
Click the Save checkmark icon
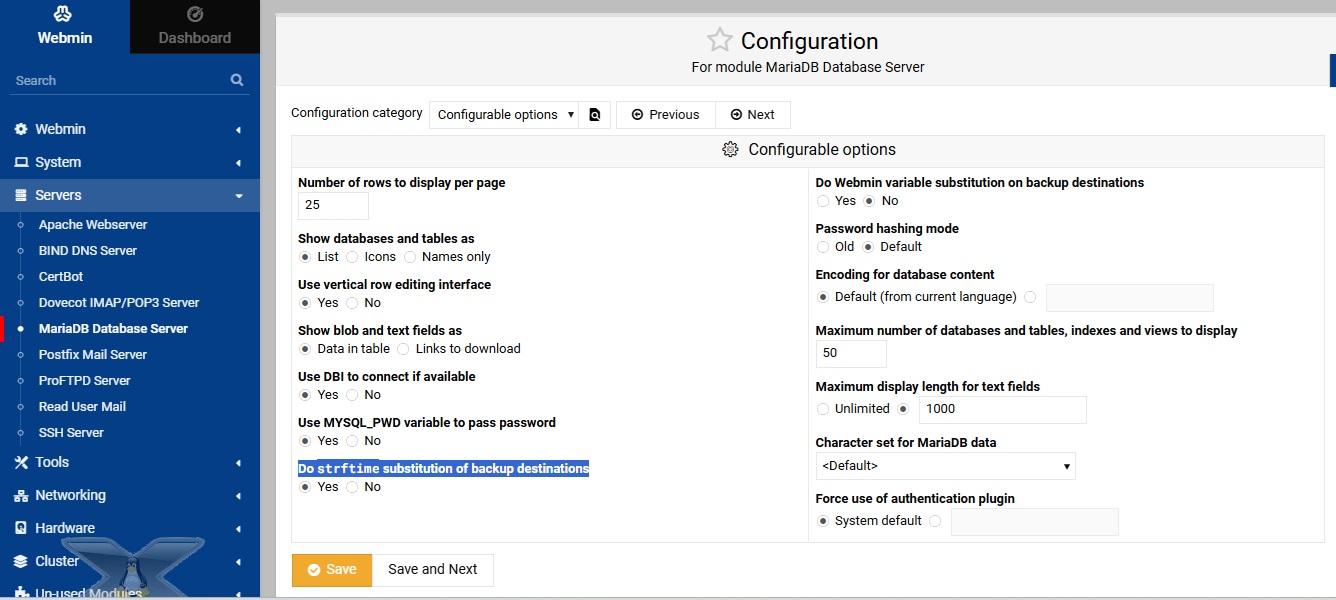313,569
